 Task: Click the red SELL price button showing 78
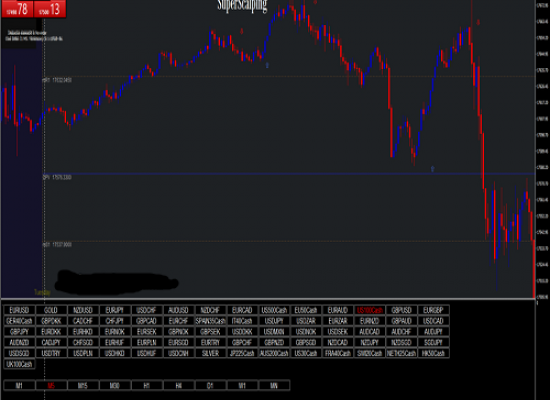tap(17, 9)
